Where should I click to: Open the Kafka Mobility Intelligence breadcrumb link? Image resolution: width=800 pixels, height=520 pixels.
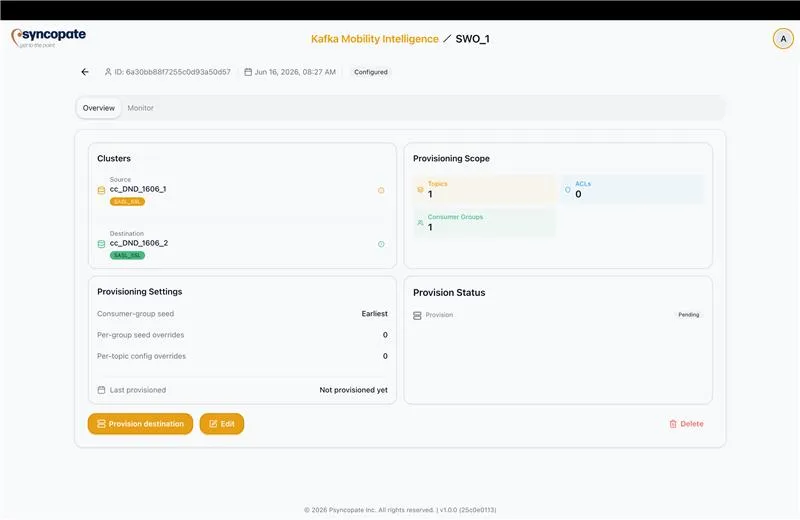point(374,39)
